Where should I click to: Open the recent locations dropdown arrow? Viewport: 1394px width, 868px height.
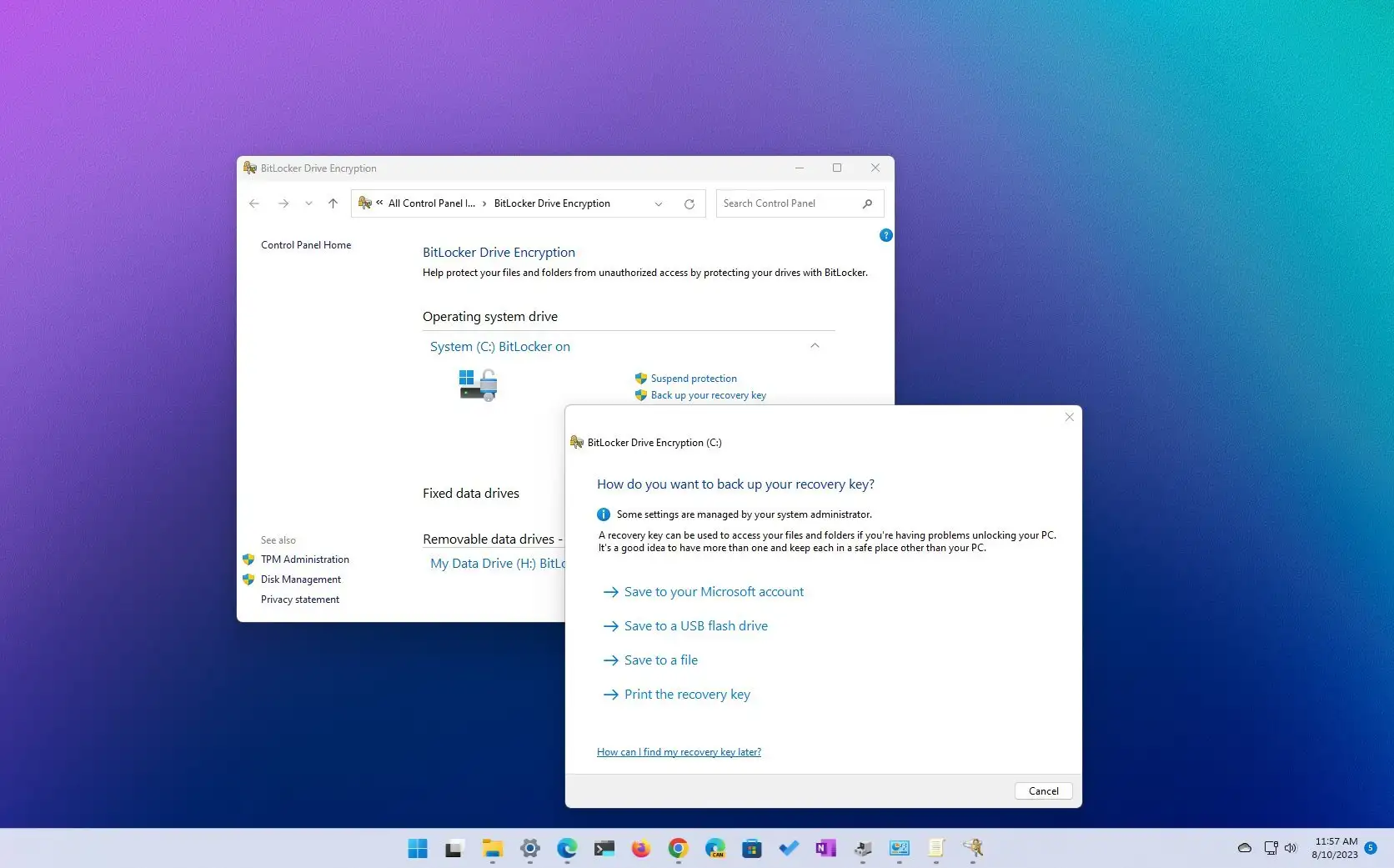tap(308, 203)
